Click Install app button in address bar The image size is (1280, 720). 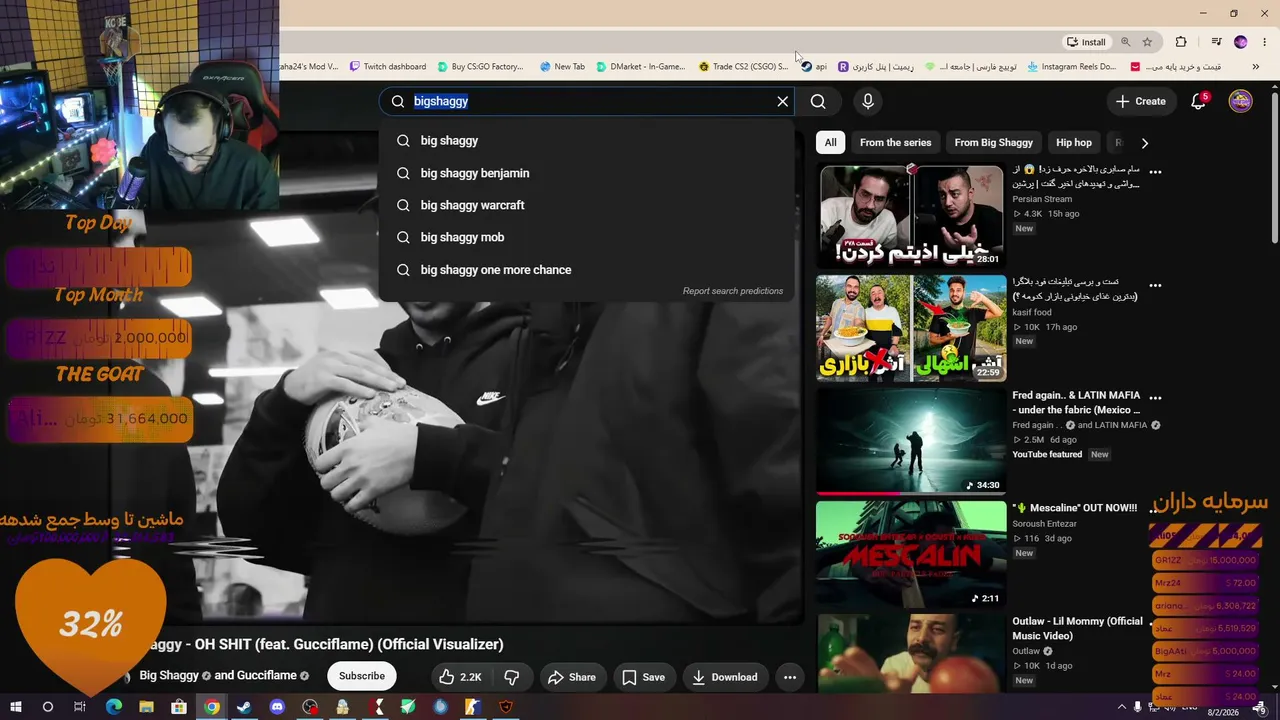(1086, 42)
